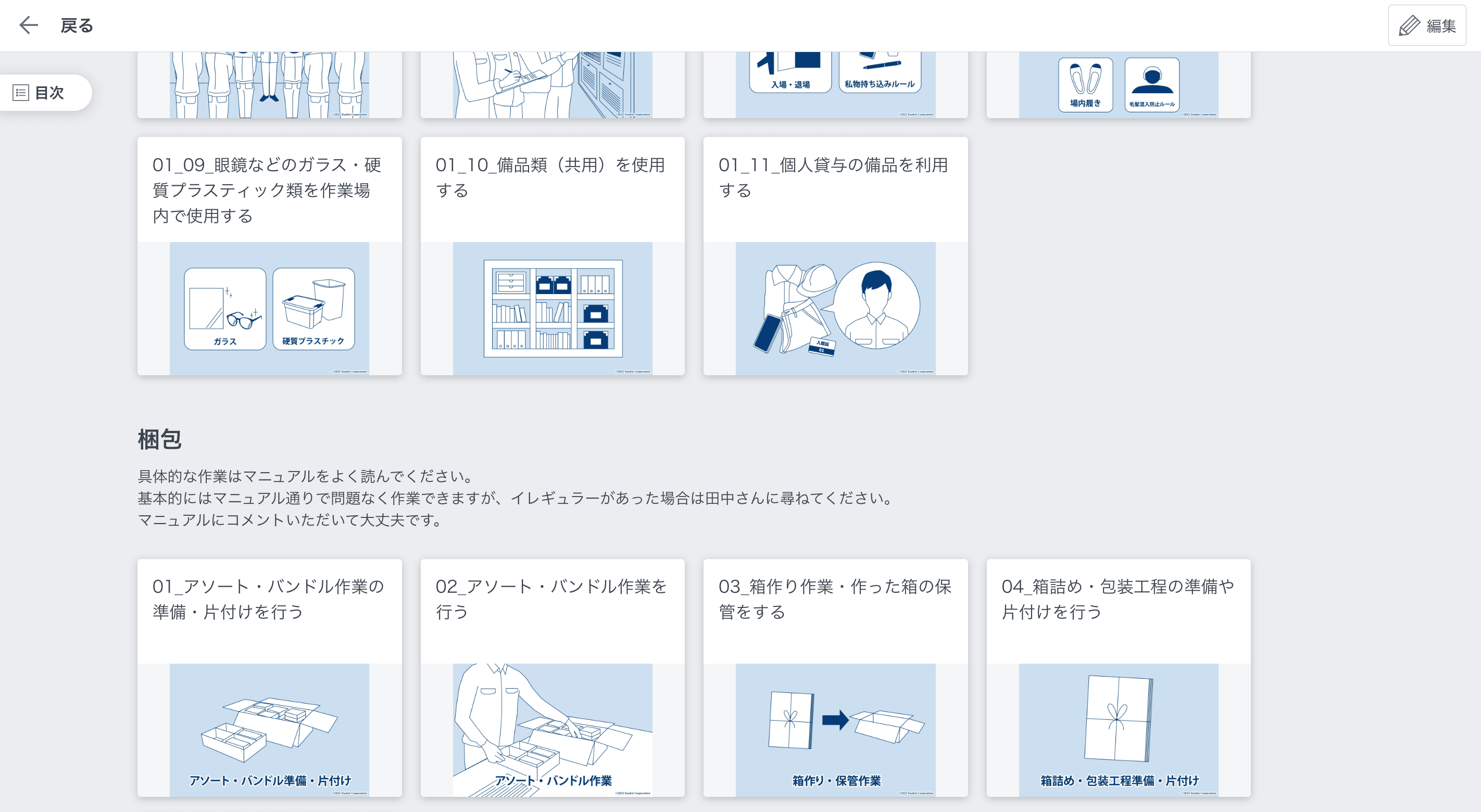Click the list icon inside the 目次 button
1481x812 pixels.
point(21,93)
